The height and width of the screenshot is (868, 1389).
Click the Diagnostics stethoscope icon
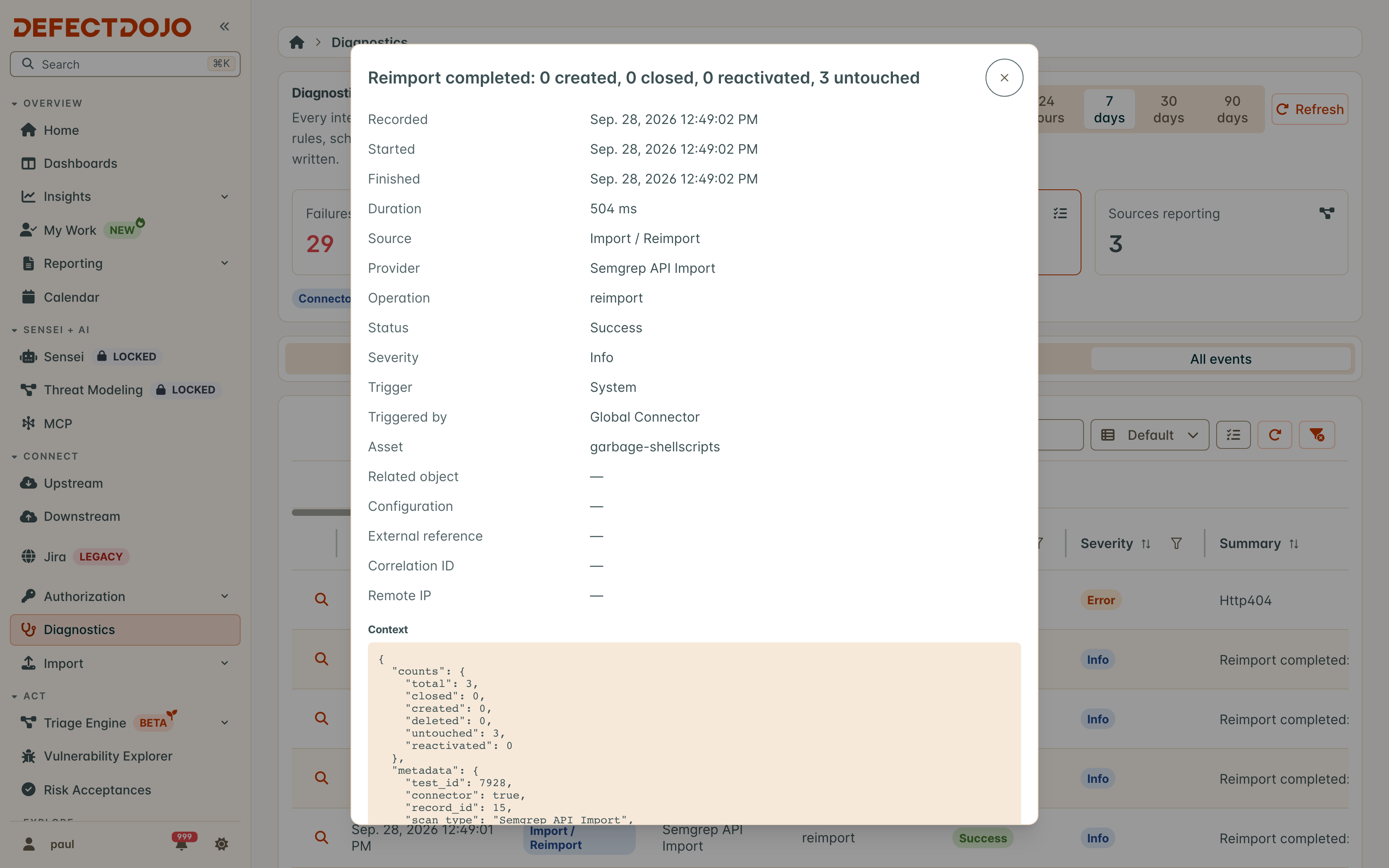click(28, 629)
